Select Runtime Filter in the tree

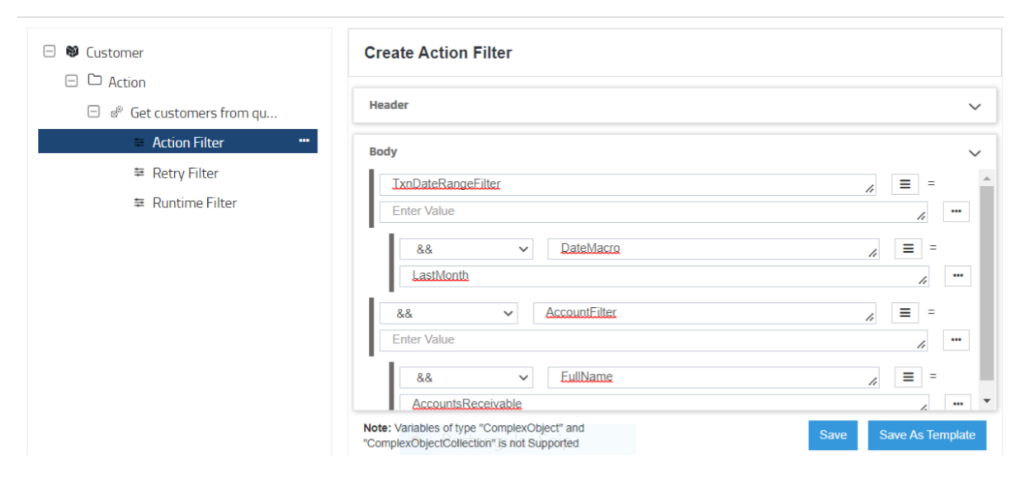click(x=194, y=203)
